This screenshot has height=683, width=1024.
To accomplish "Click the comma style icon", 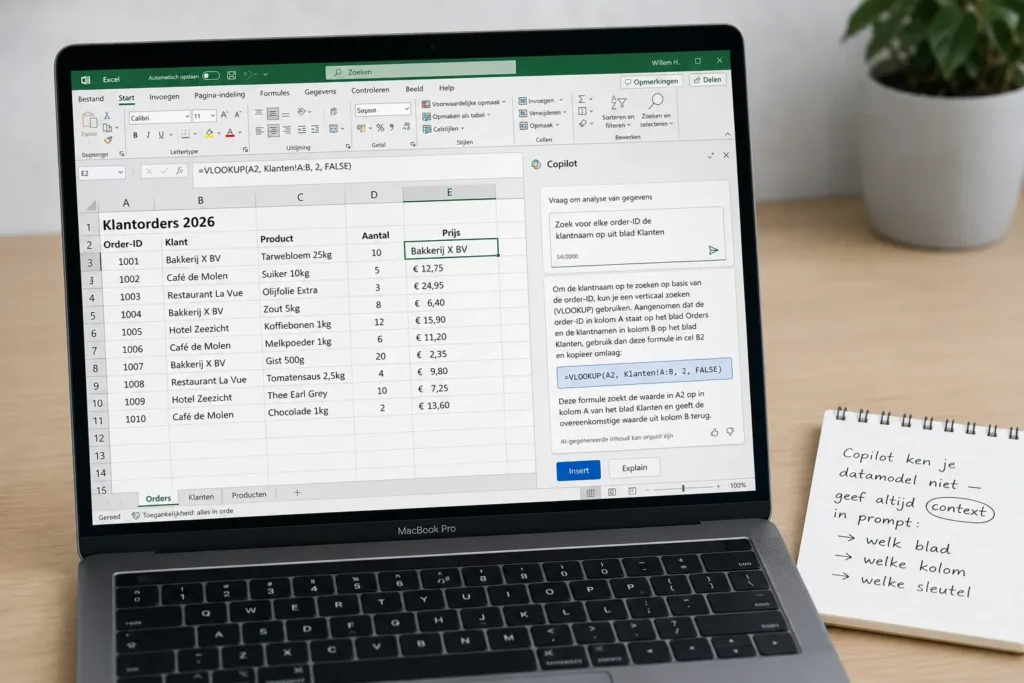I will pos(392,127).
